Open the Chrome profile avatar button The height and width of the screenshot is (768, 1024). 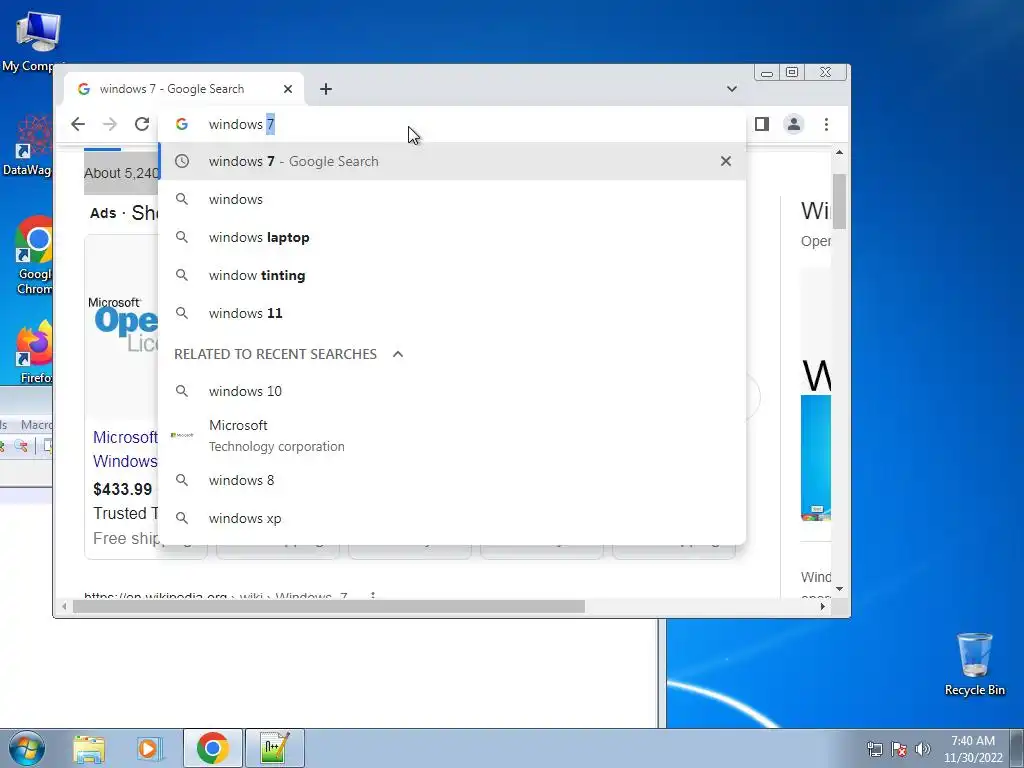tap(793, 124)
